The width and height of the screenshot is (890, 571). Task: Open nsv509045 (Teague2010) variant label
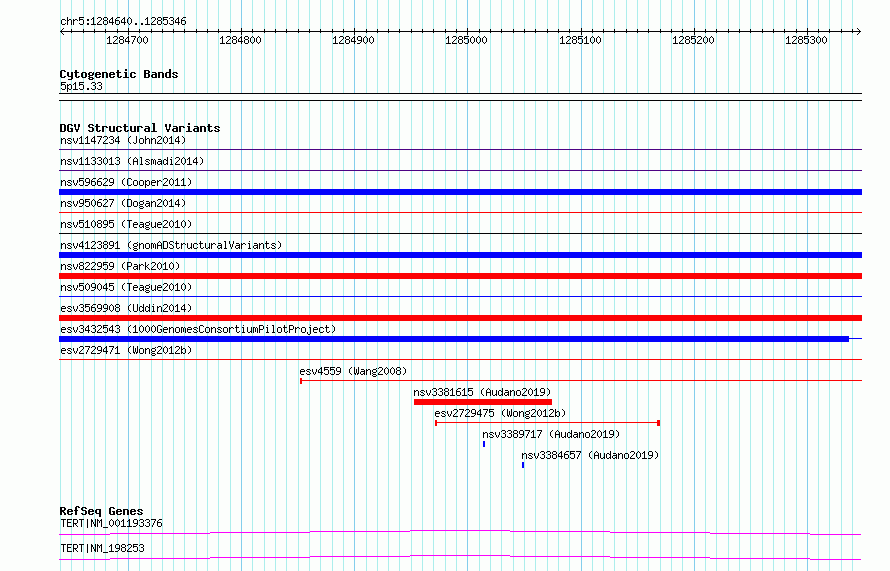tap(126, 287)
